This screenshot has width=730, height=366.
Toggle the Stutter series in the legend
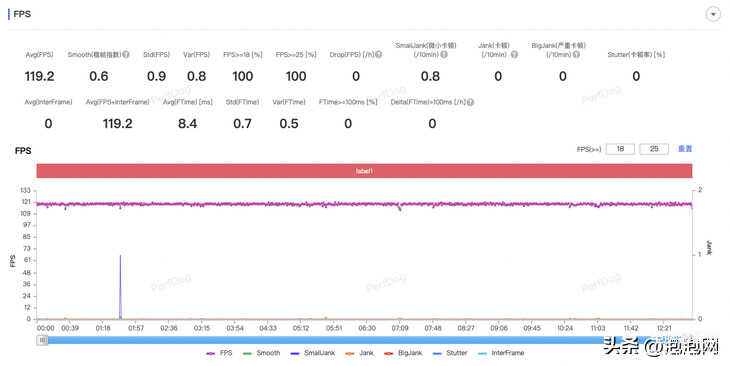[449, 353]
